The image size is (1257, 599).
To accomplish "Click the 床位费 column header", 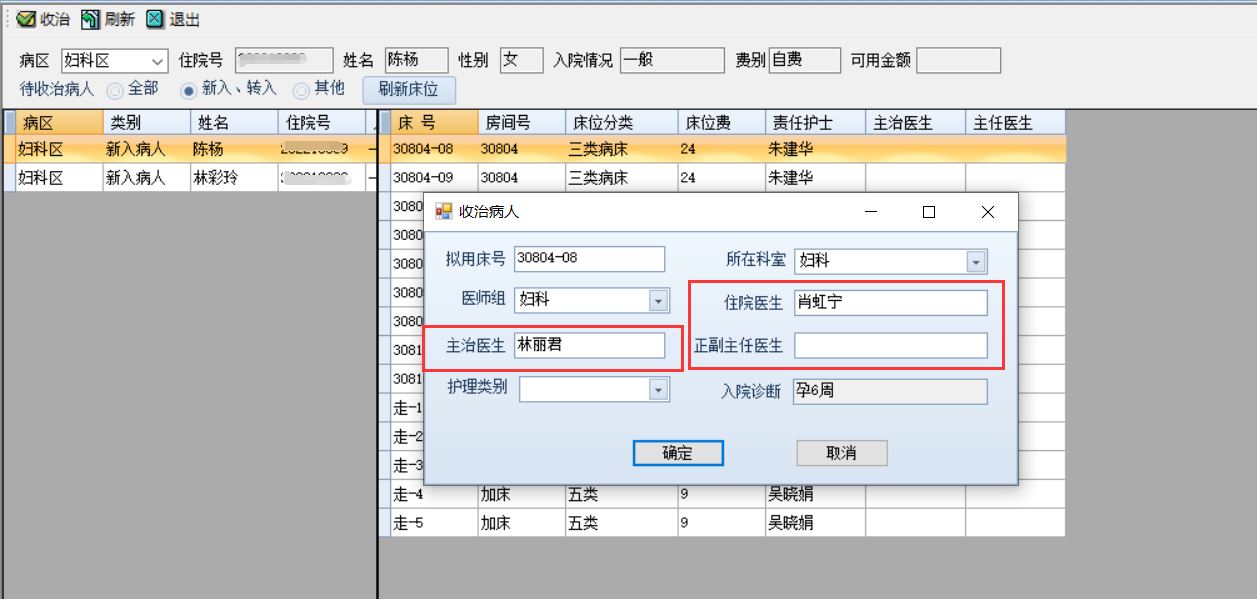I will 722,123.
